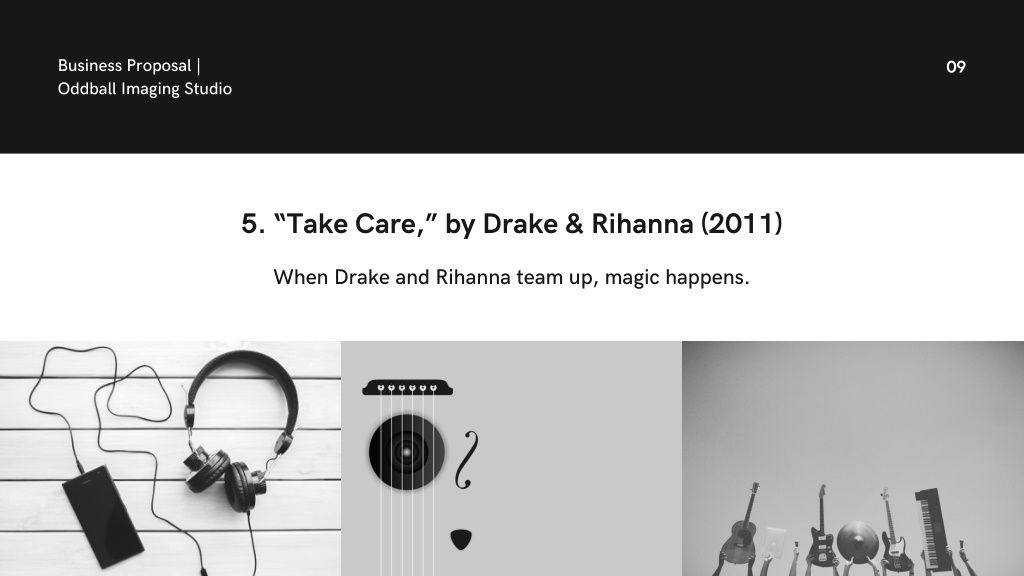Click the keyboard synthesizer in right photo
The width and height of the screenshot is (1024, 576).
(935, 530)
